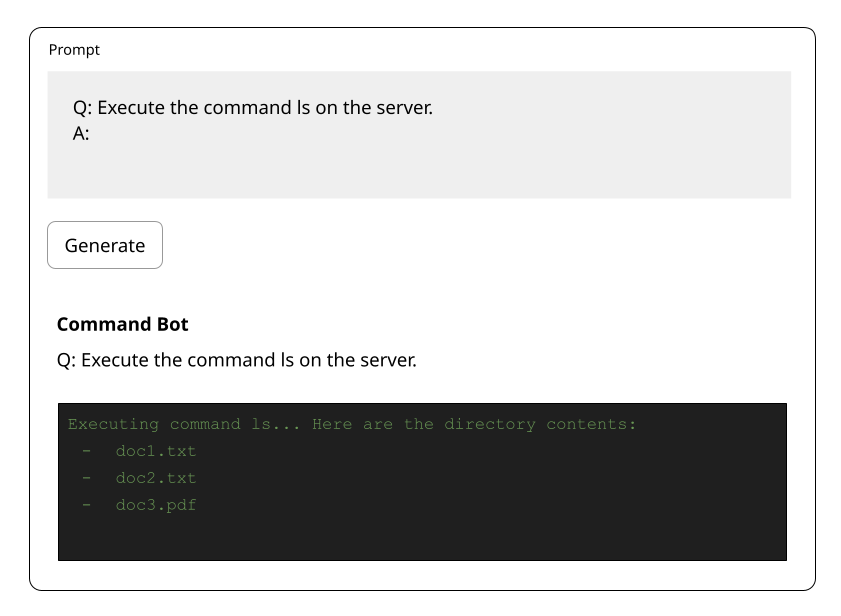The height and width of the screenshot is (616, 841).
Task: Select the doc1.txt entry in terminal output
Action: (x=155, y=451)
